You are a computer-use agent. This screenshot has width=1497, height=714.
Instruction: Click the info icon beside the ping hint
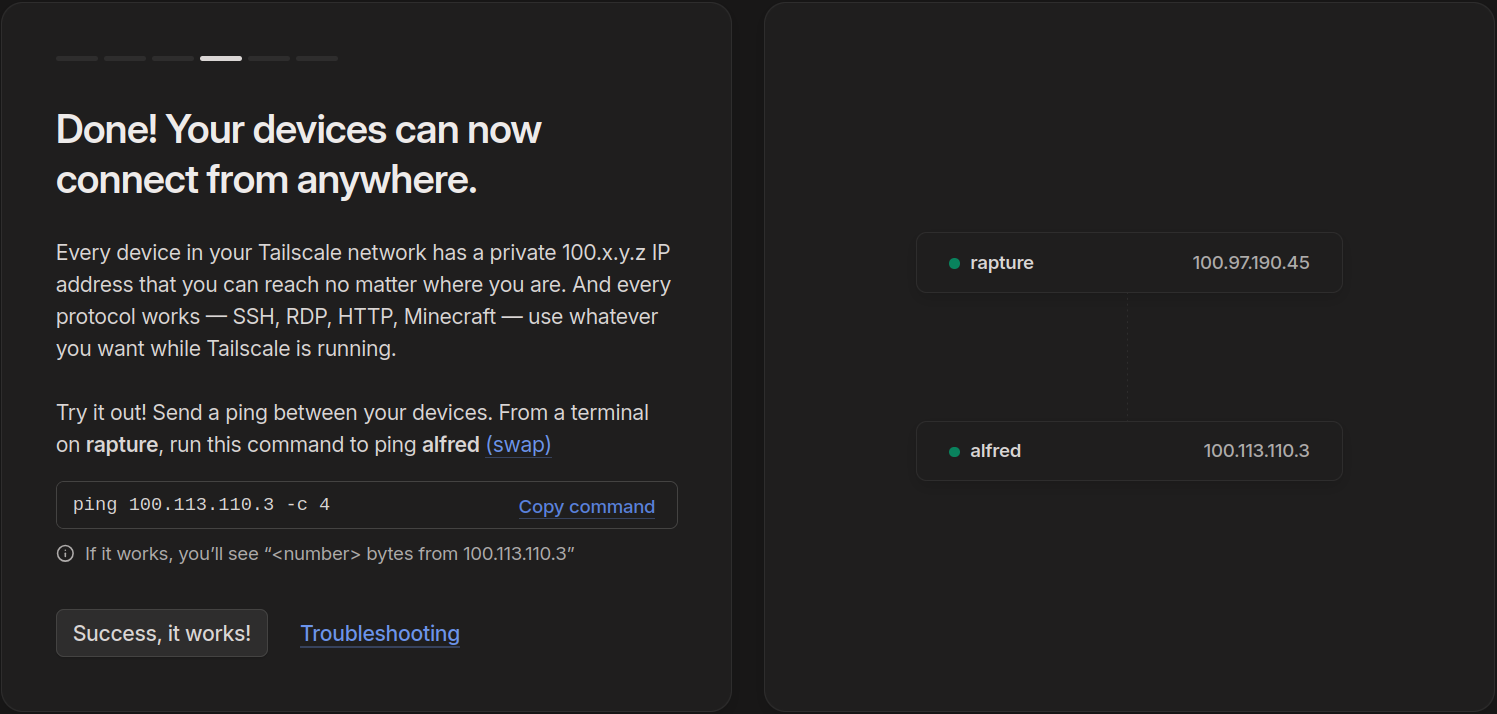(65, 554)
